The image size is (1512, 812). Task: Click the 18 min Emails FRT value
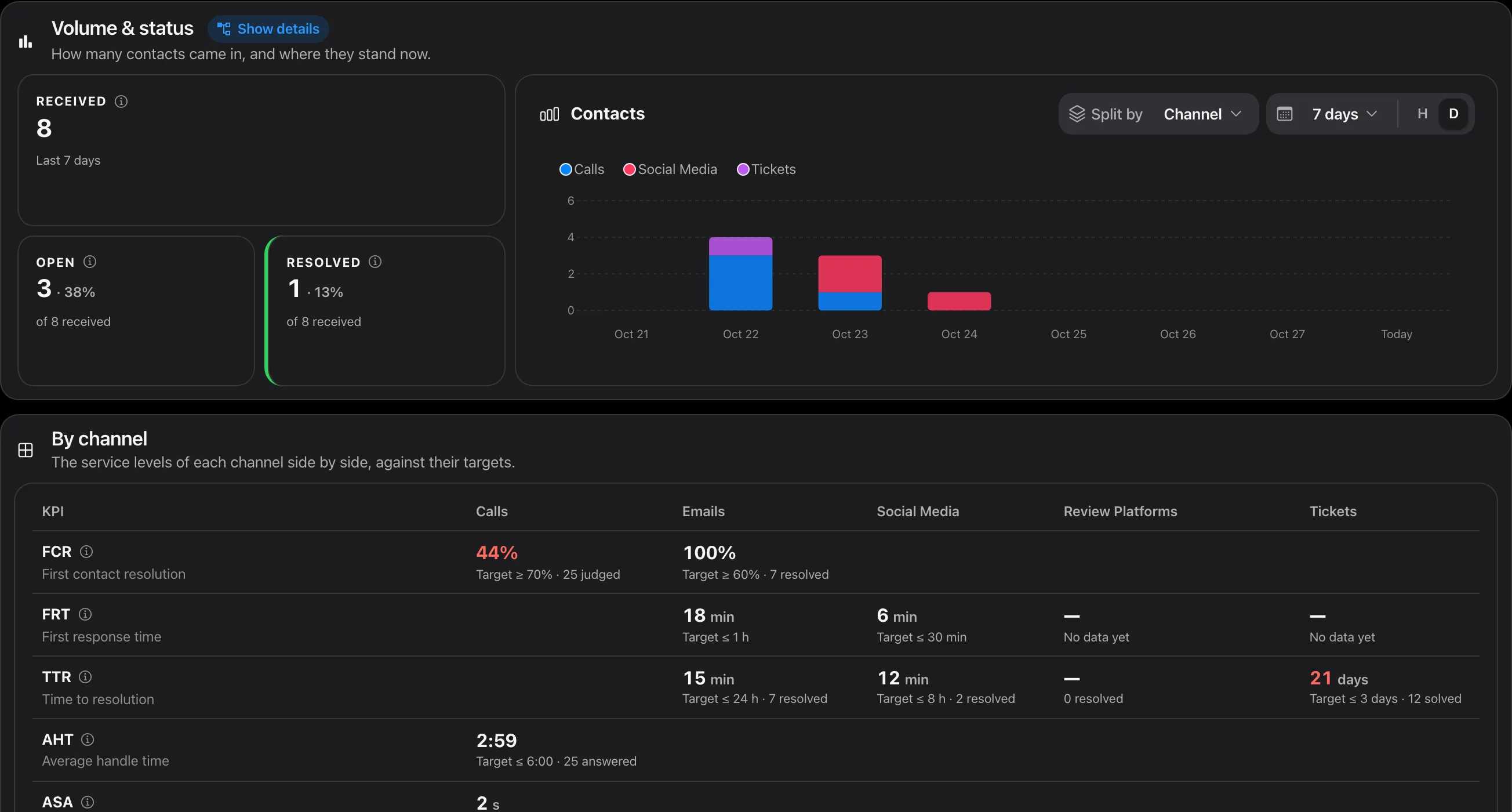tap(708, 615)
